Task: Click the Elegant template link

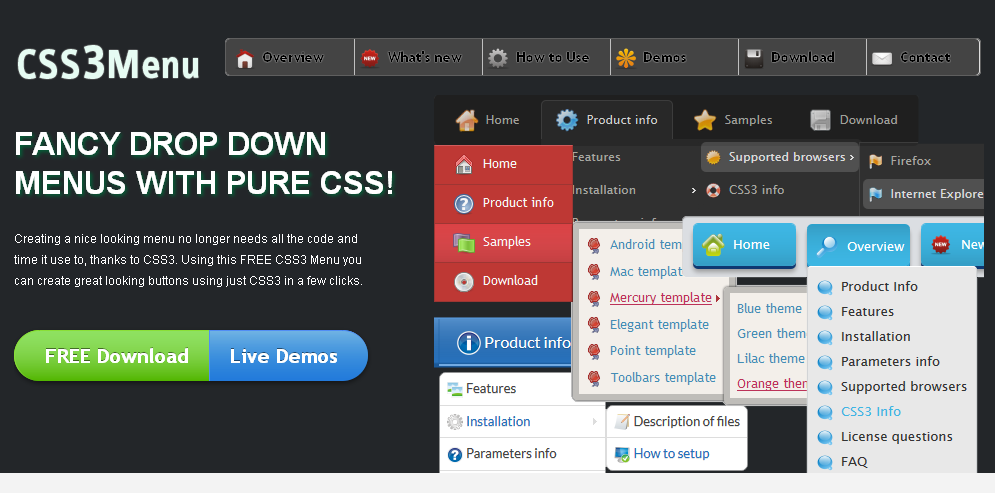Action: point(659,325)
